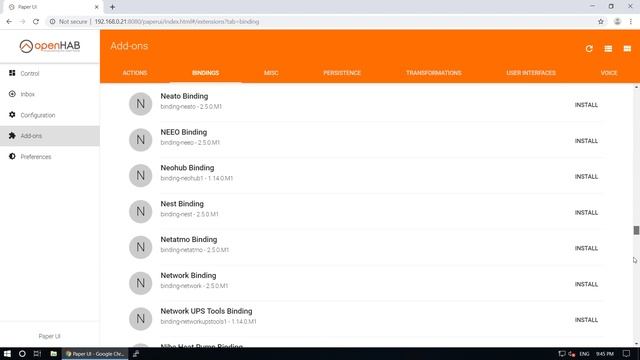
Task: Click the Neato Binding avatar icon
Action: point(140,104)
